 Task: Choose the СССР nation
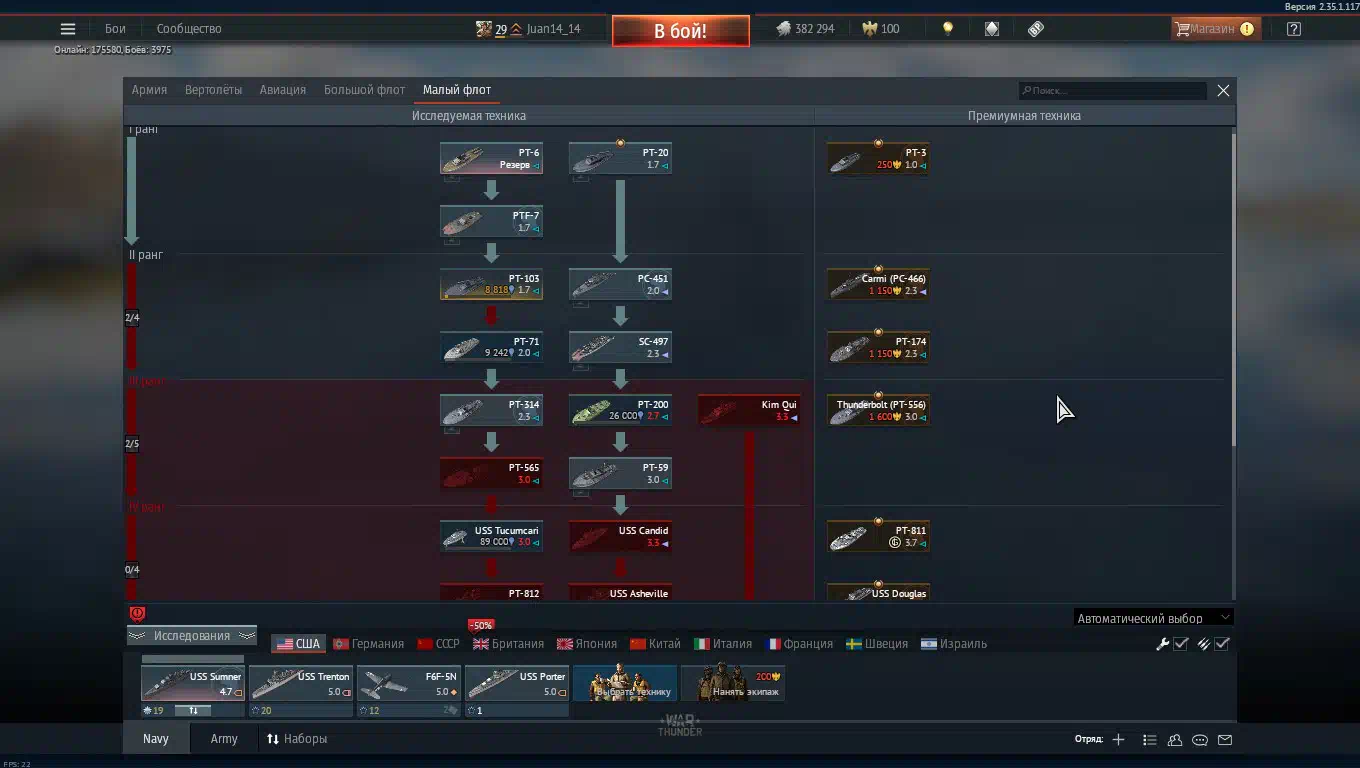pos(439,644)
